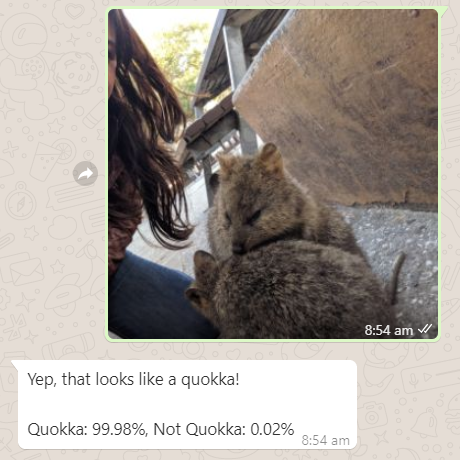Click the quokka's tail in the photo
This screenshot has height=460, width=460.
pos(396,277)
